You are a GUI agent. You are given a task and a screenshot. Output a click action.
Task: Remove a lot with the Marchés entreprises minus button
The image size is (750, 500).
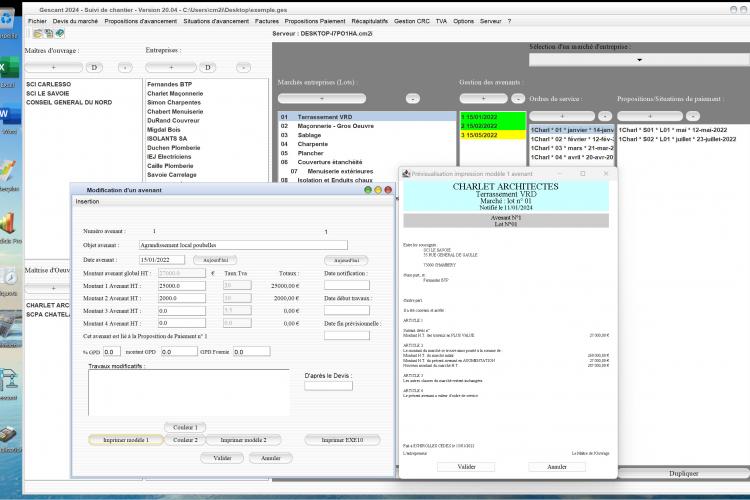(x=413, y=99)
